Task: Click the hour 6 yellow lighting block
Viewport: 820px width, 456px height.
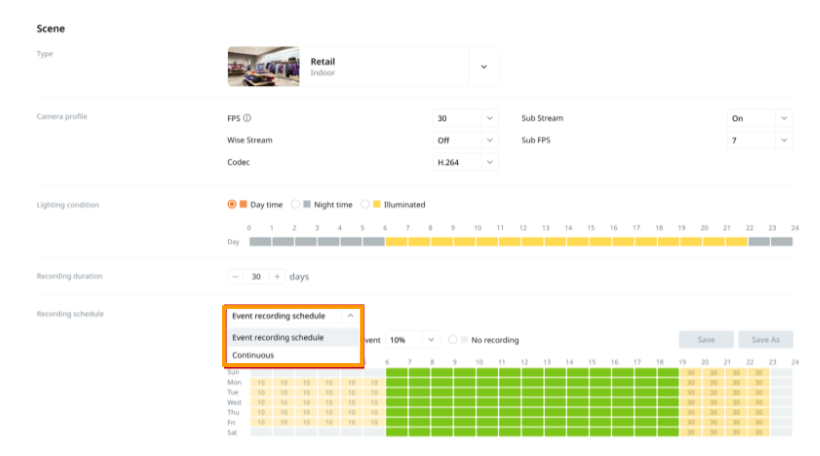Action: coord(397,241)
